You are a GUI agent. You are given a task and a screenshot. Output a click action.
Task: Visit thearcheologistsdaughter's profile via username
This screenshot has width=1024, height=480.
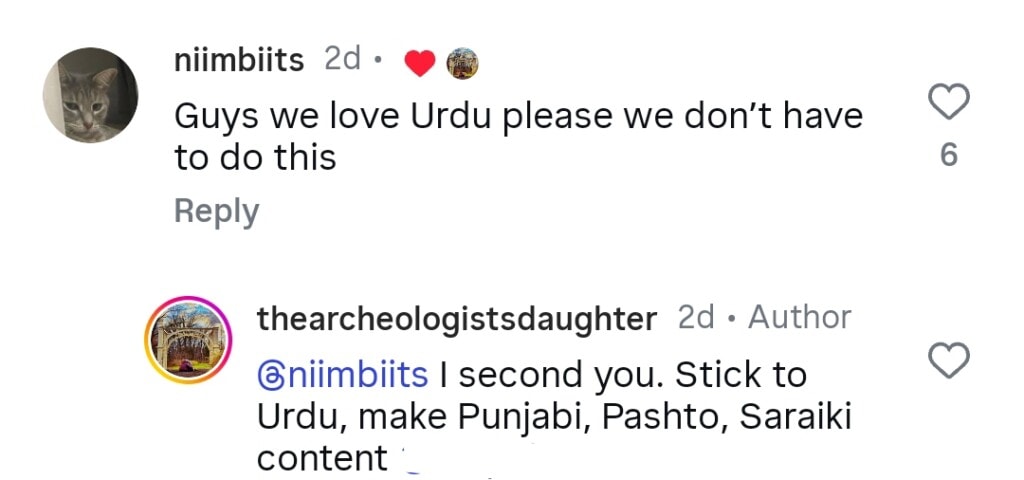pos(457,319)
